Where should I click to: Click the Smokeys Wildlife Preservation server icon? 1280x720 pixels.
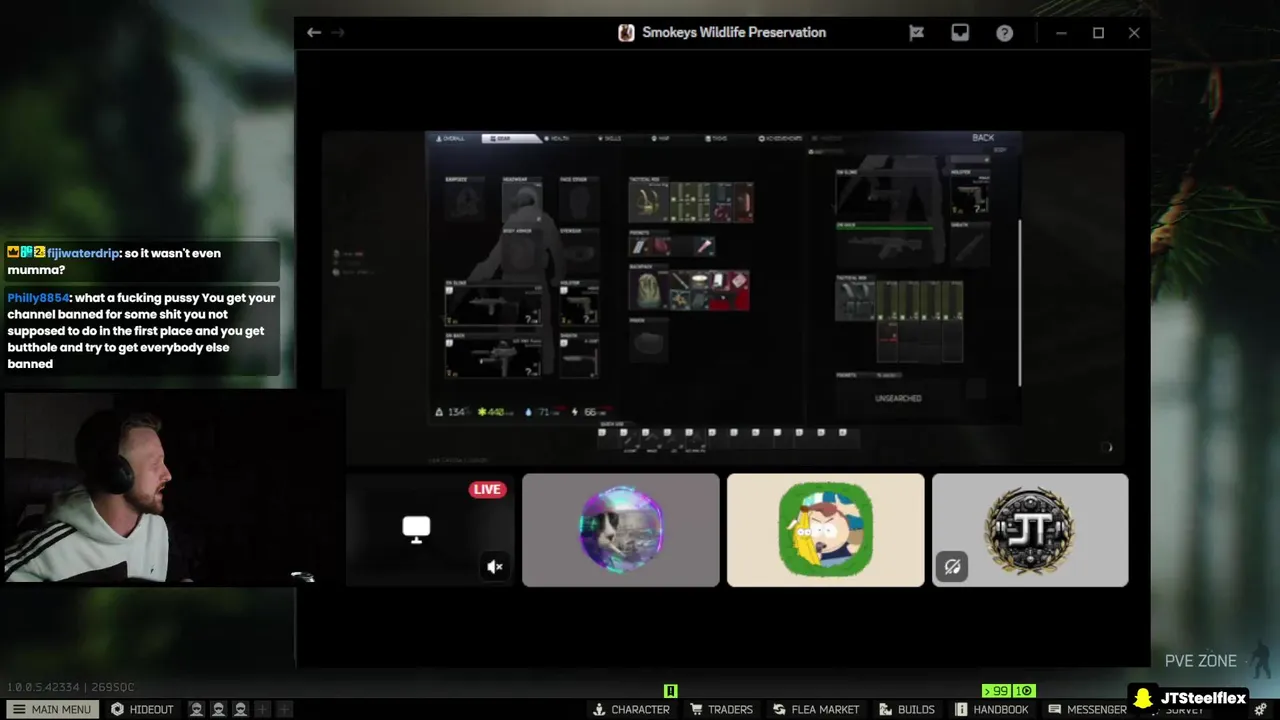626,33
